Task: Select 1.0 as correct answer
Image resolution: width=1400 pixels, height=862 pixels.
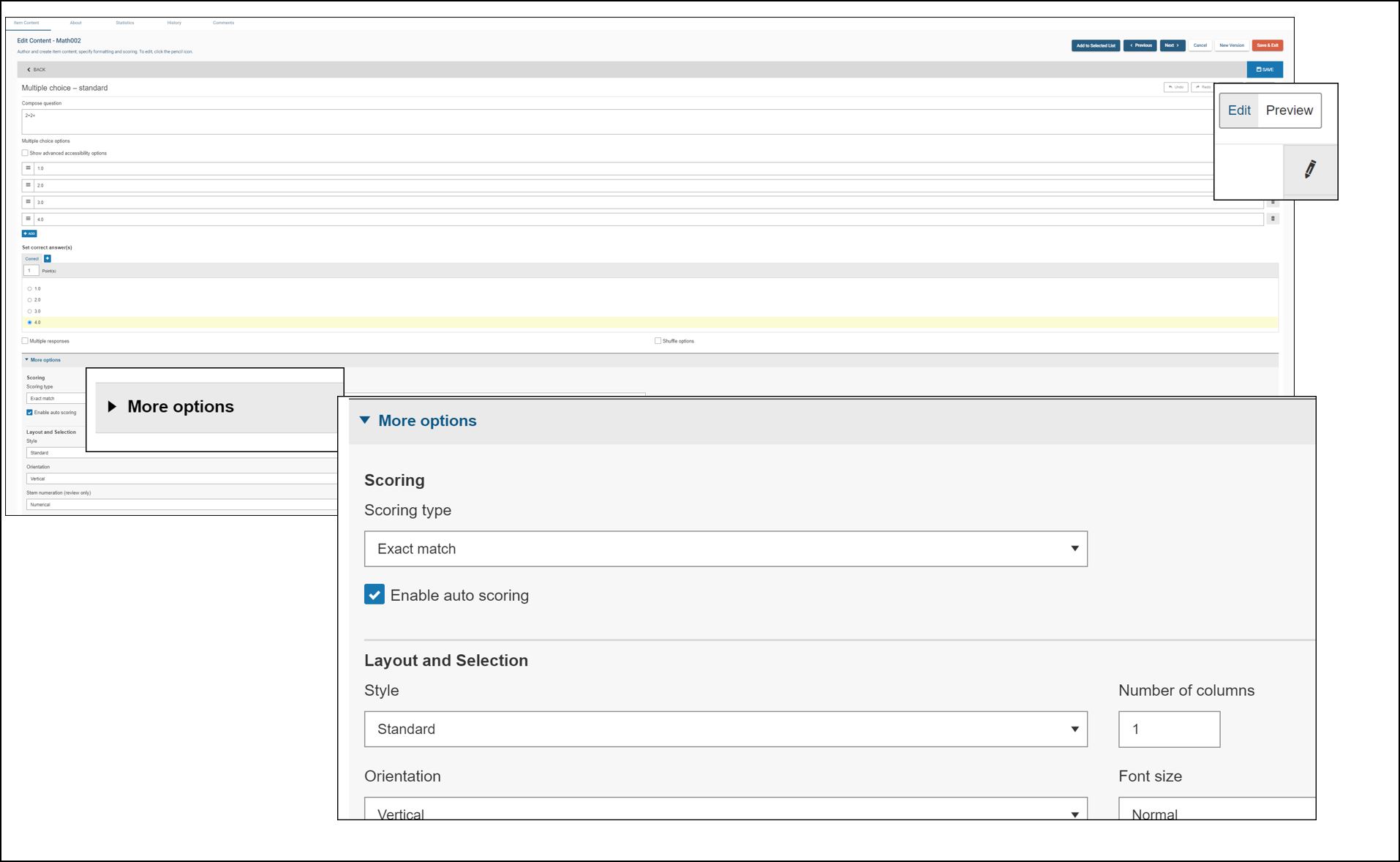Action: (30, 289)
